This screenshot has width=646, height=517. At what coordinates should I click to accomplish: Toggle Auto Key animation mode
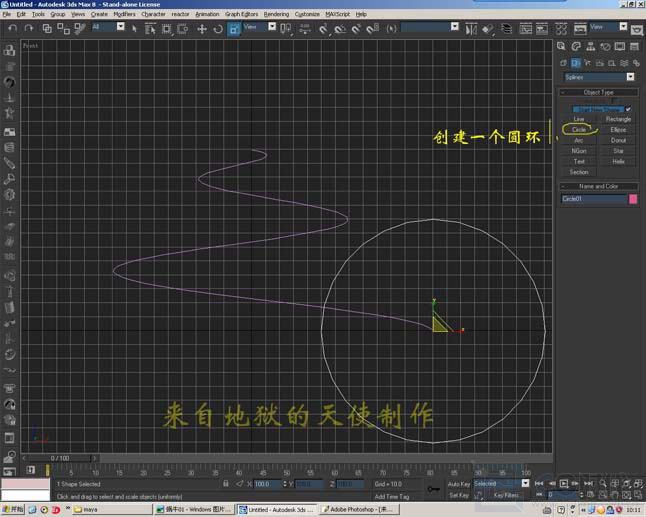click(459, 484)
